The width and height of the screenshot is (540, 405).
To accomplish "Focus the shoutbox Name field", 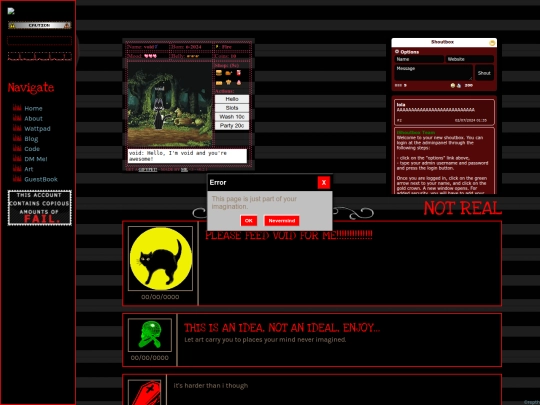I will [419, 59].
